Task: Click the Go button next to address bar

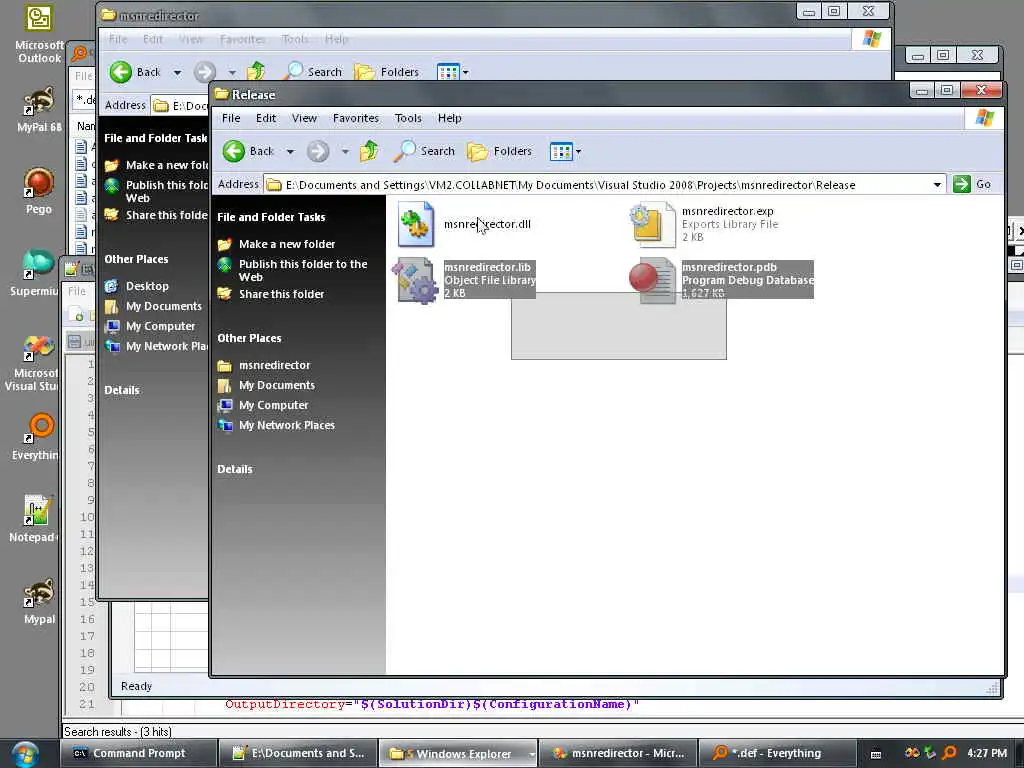Action: (x=972, y=185)
